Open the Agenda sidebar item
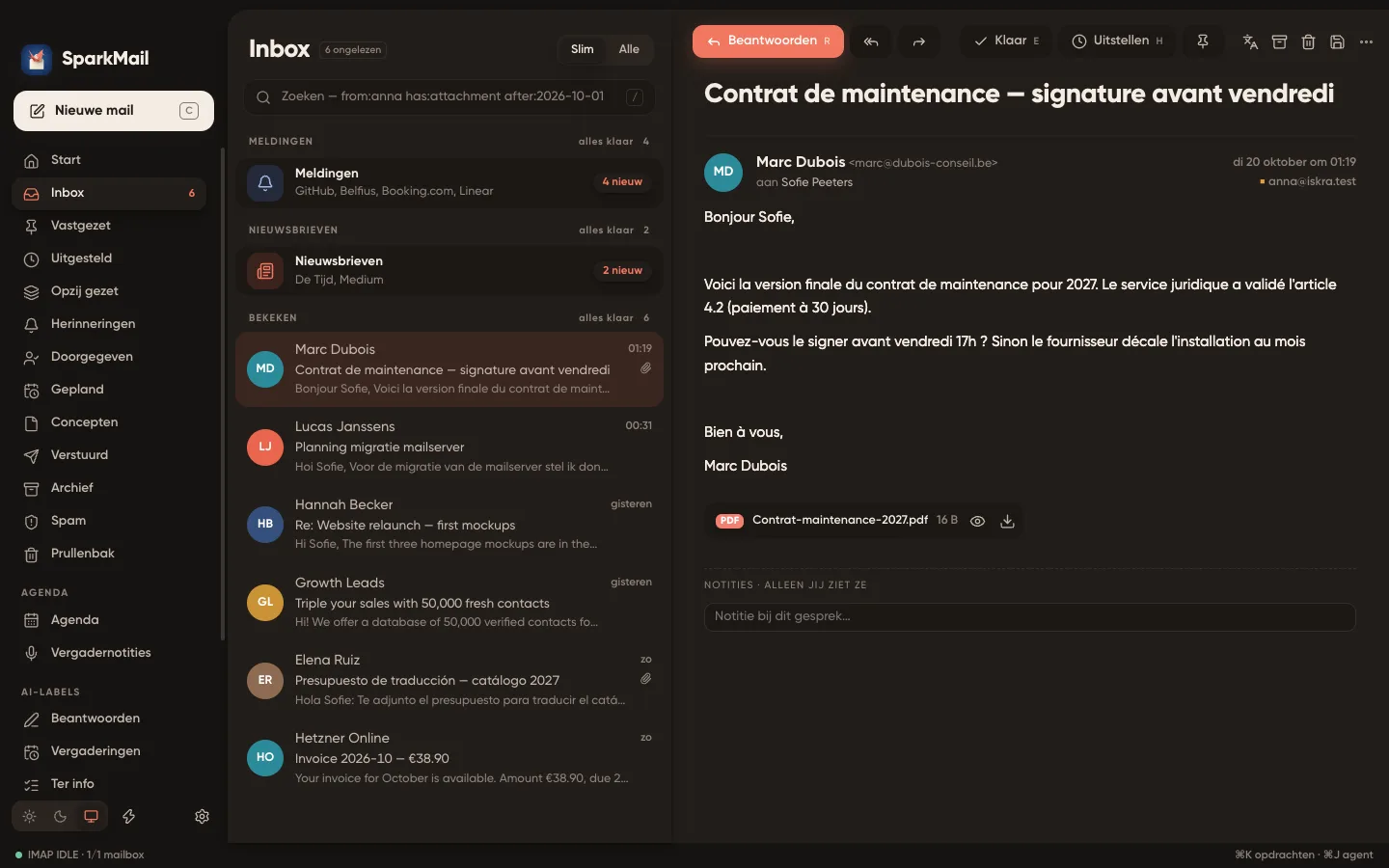The height and width of the screenshot is (868, 1389). pyautogui.click(x=109, y=620)
